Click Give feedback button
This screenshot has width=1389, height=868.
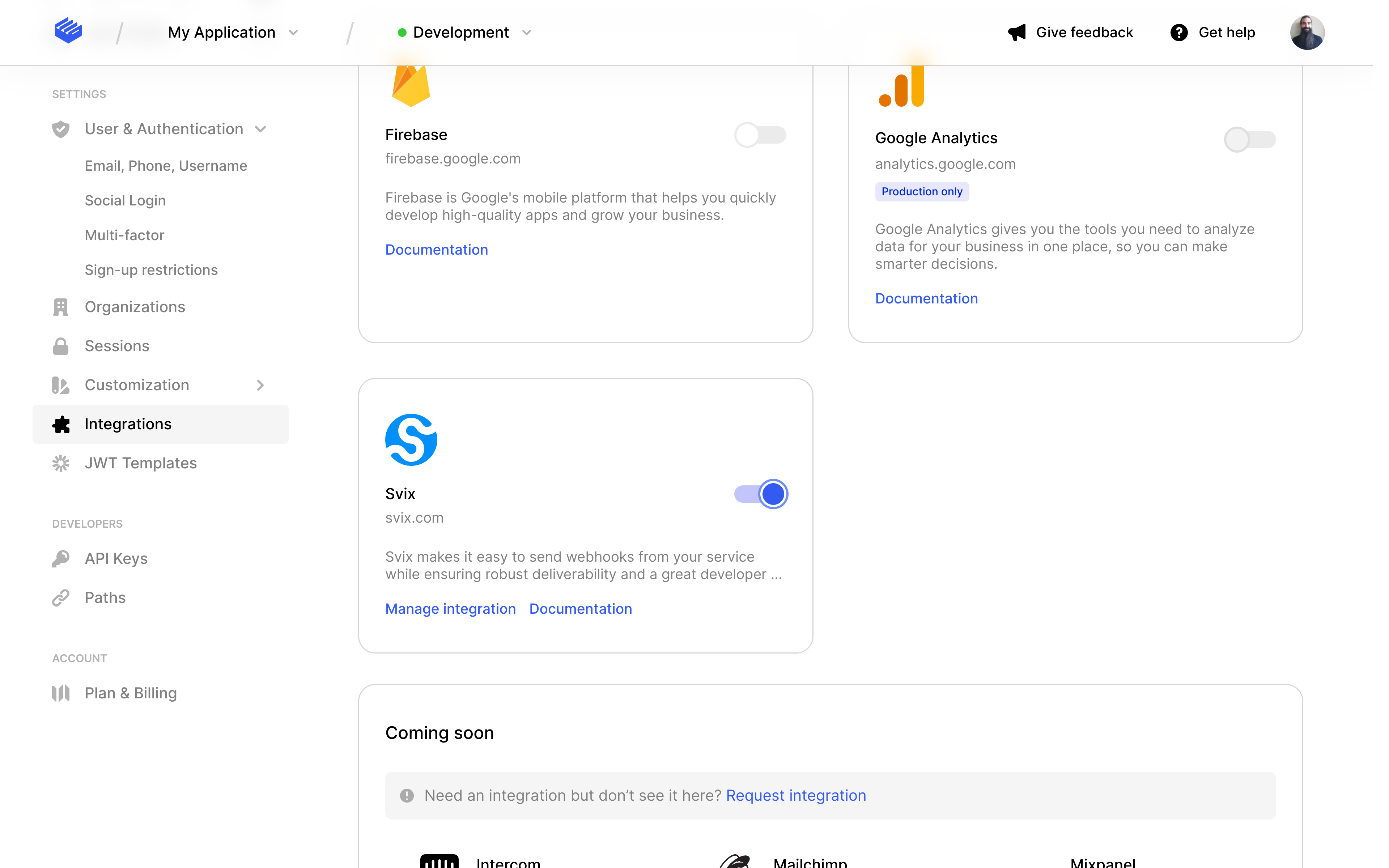[x=1070, y=33]
